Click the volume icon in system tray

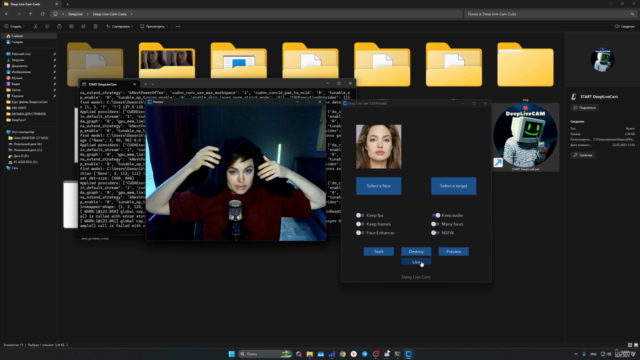pos(609,354)
